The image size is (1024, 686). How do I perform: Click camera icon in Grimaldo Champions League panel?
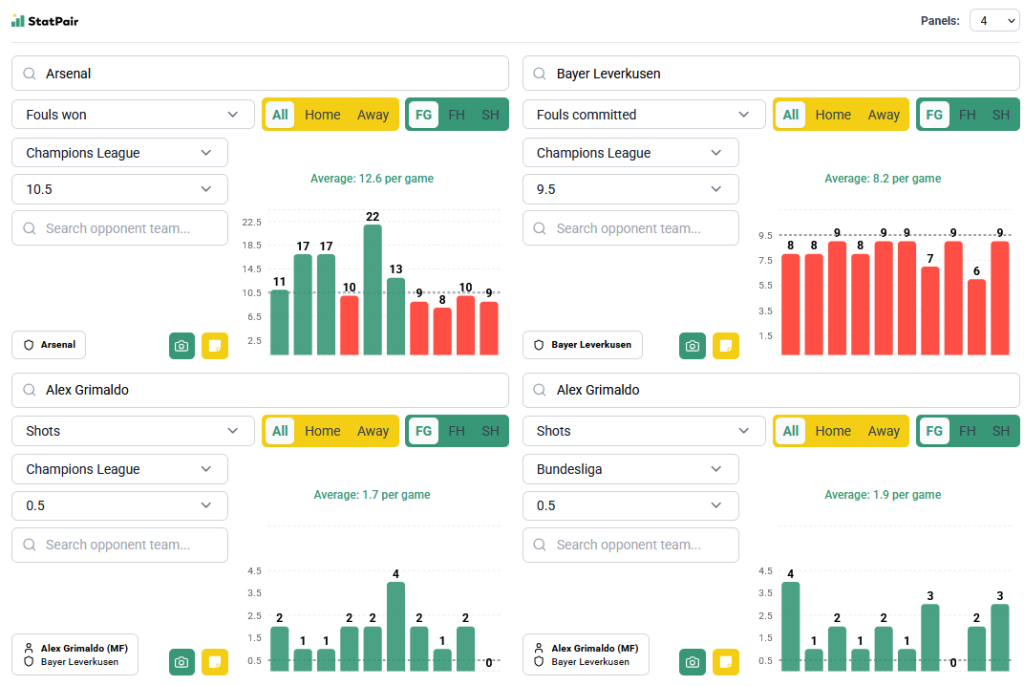pos(182,662)
